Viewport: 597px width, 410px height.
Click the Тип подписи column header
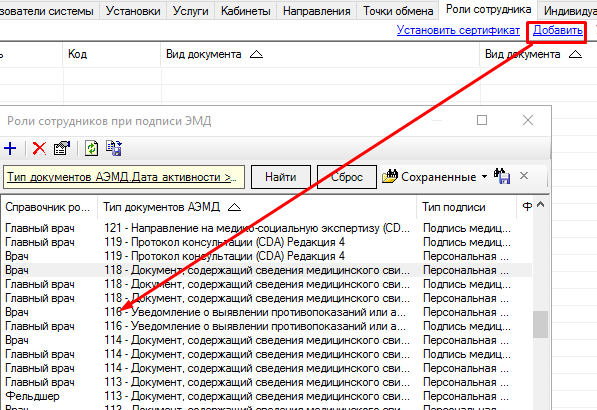[x=466, y=207]
